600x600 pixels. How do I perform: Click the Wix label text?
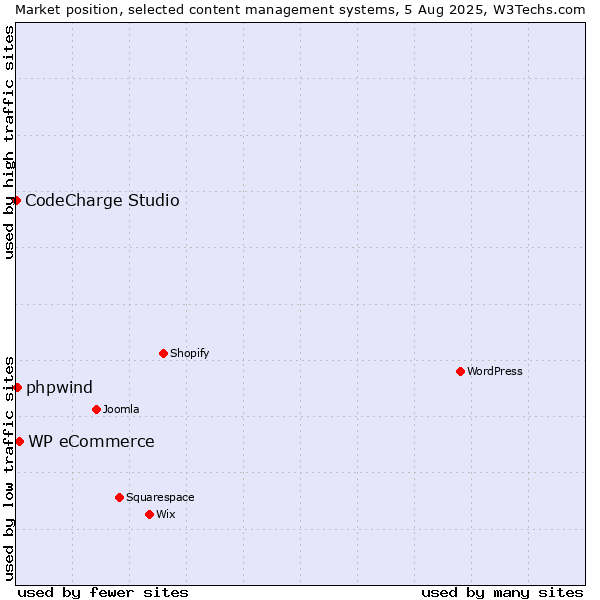coord(166,514)
